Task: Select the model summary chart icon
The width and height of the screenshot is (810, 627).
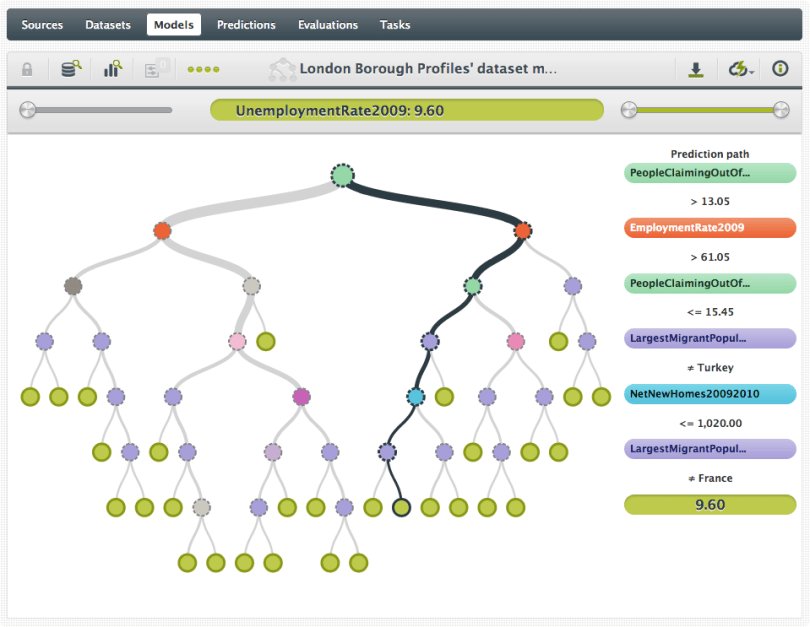Action: pos(113,68)
